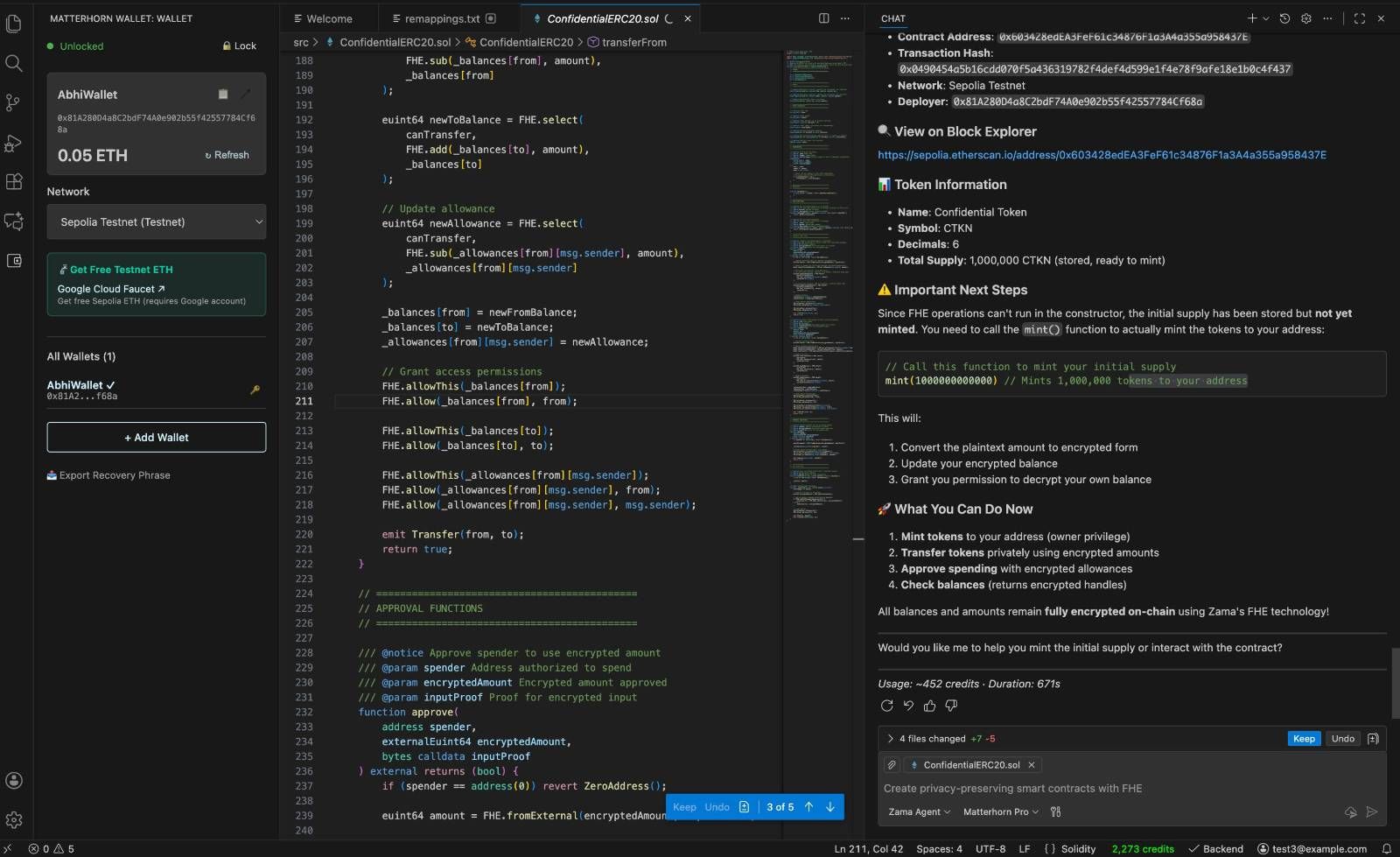Toggle maximized chat panel size
1400x857 pixels.
pyautogui.click(x=1359, y=18)
